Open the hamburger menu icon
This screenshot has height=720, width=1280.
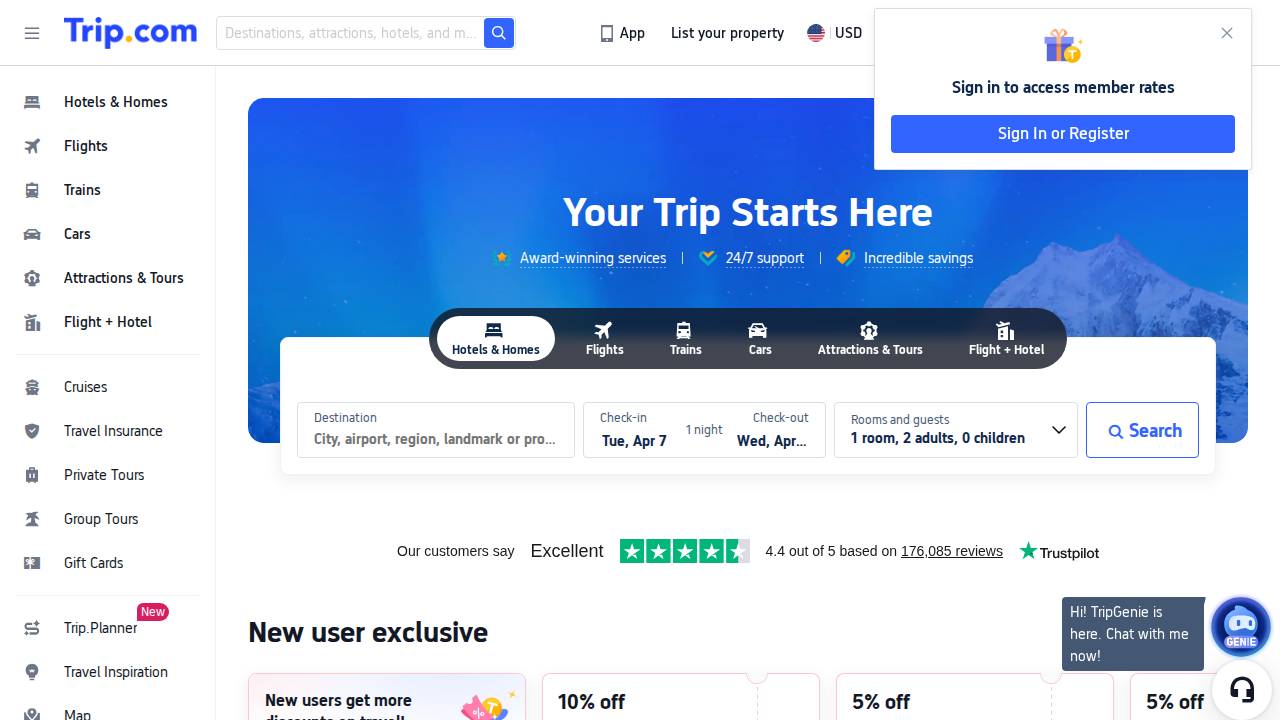point(32,33)
